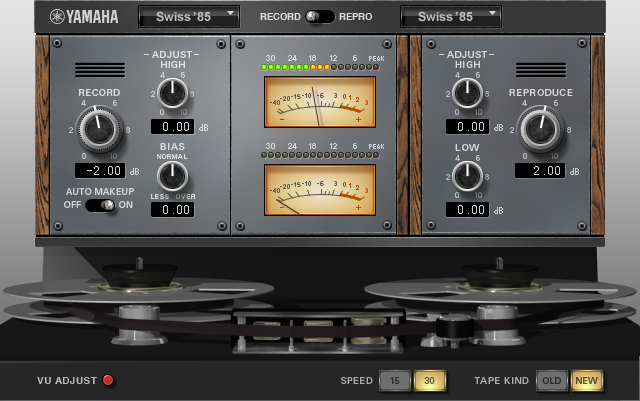The height and width of the screenshot is (401, 640).
Task: Click the upper LED peak meter strip
Action: click(x=320, y=67)
